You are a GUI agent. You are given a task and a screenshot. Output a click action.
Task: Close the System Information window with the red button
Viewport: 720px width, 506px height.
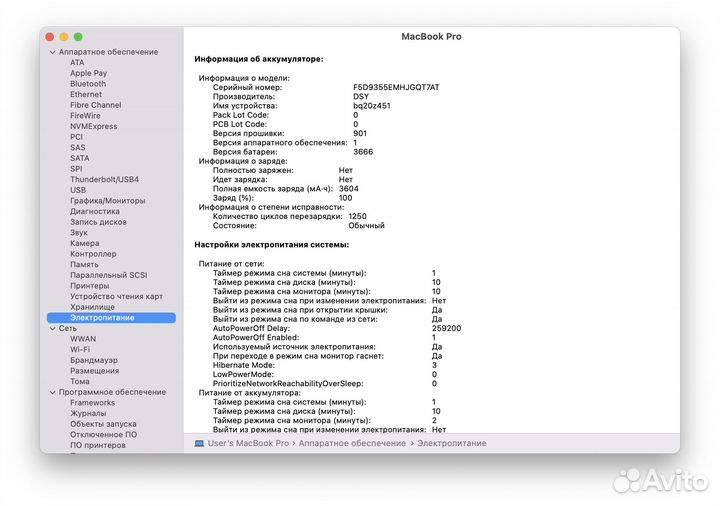(53, 36)
